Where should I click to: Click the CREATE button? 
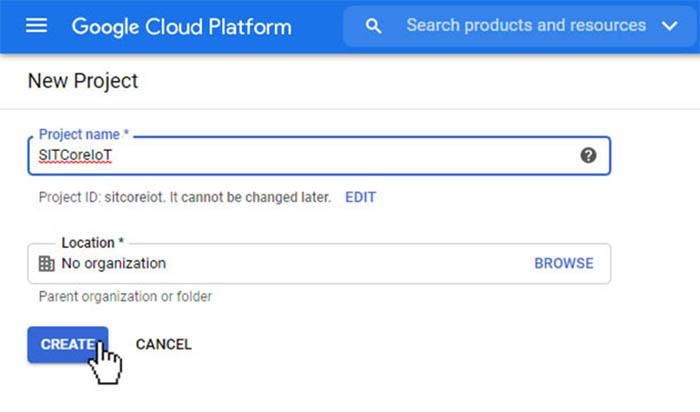tap(67, 344)
